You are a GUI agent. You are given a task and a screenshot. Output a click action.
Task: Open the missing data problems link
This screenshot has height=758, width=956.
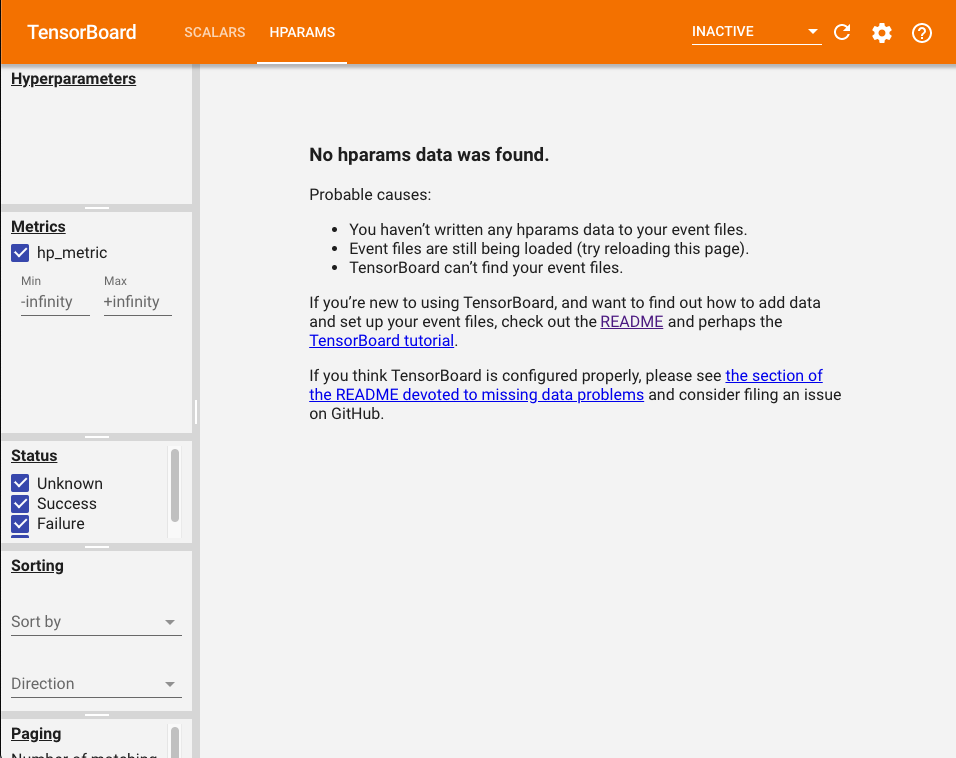click(476, 394)
